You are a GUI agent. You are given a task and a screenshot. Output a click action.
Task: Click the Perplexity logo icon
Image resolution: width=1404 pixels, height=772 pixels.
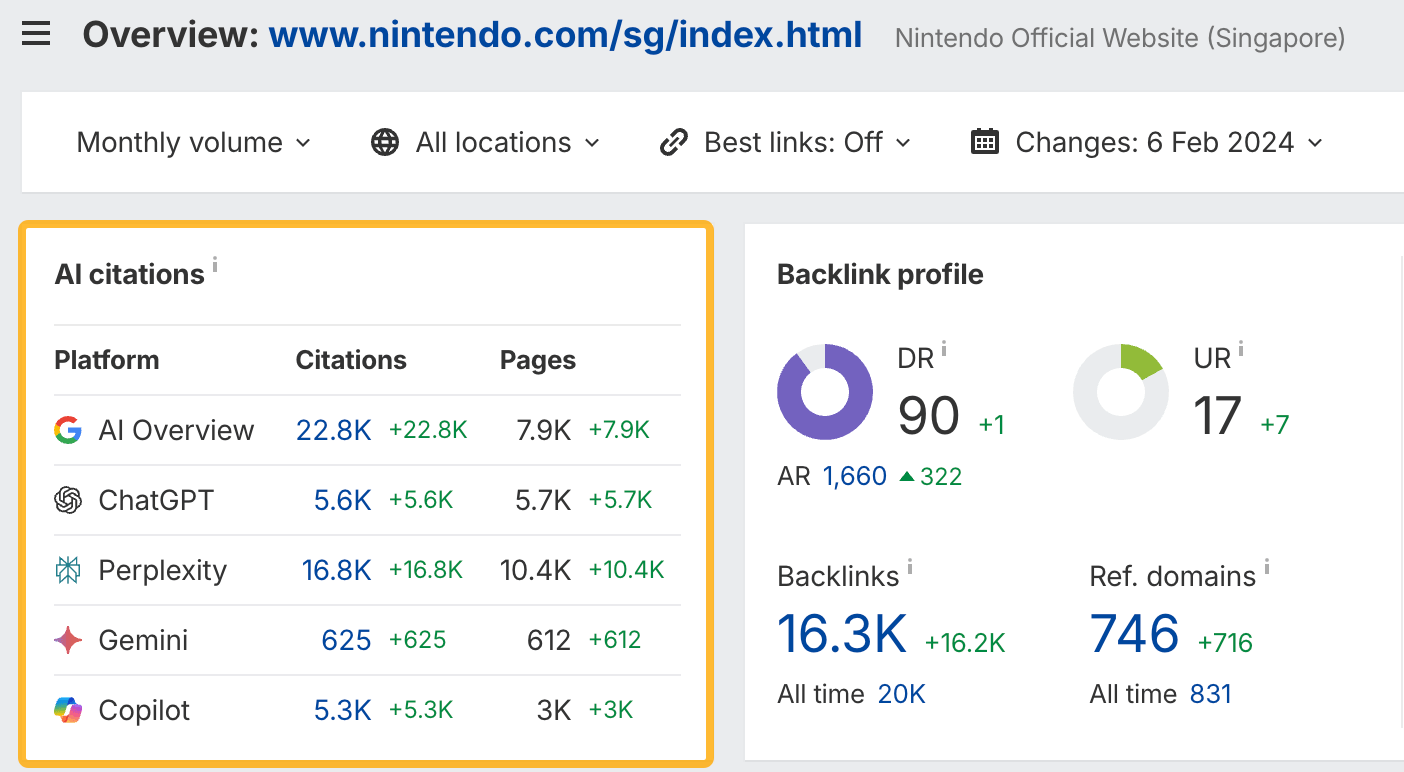pos(68,571)
